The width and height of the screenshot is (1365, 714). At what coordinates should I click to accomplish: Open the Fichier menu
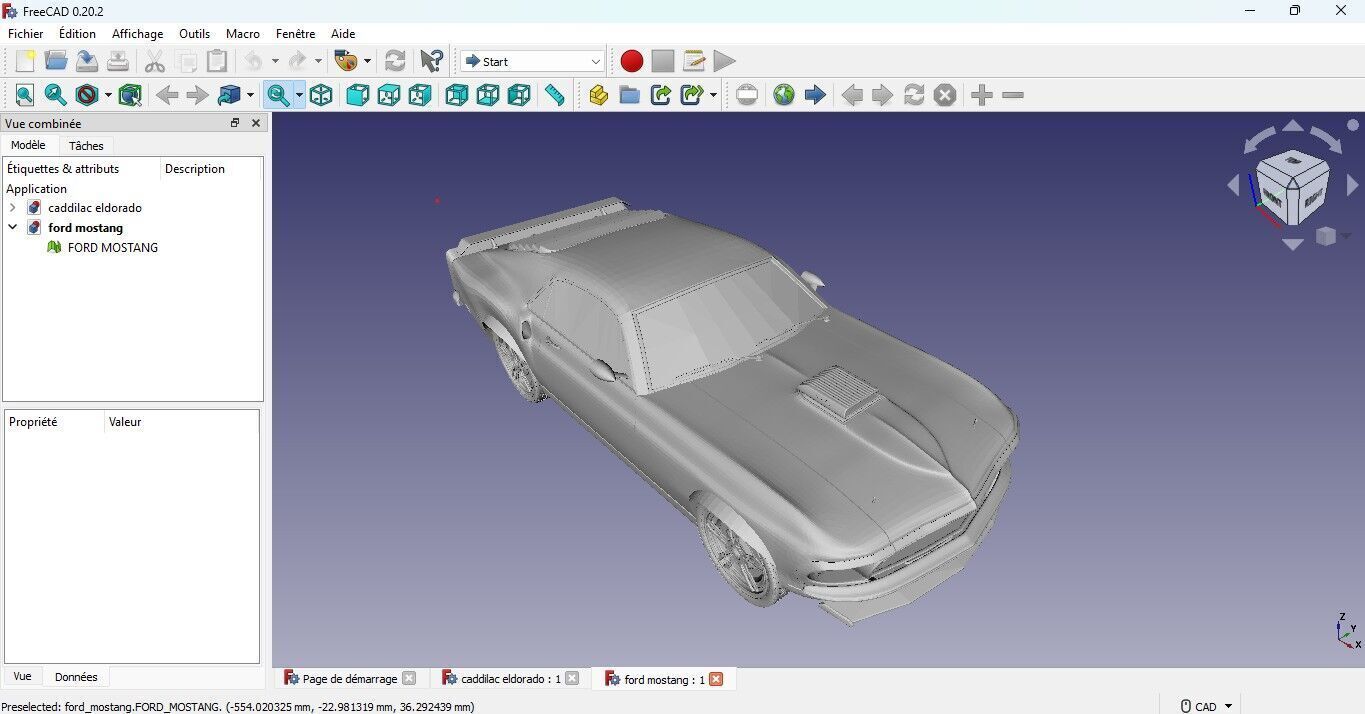(26, 33)
